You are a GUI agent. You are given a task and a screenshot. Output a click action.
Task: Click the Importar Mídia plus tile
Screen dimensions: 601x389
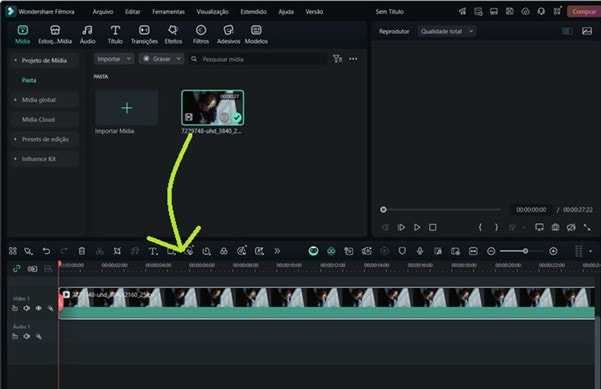coord(126,108)
